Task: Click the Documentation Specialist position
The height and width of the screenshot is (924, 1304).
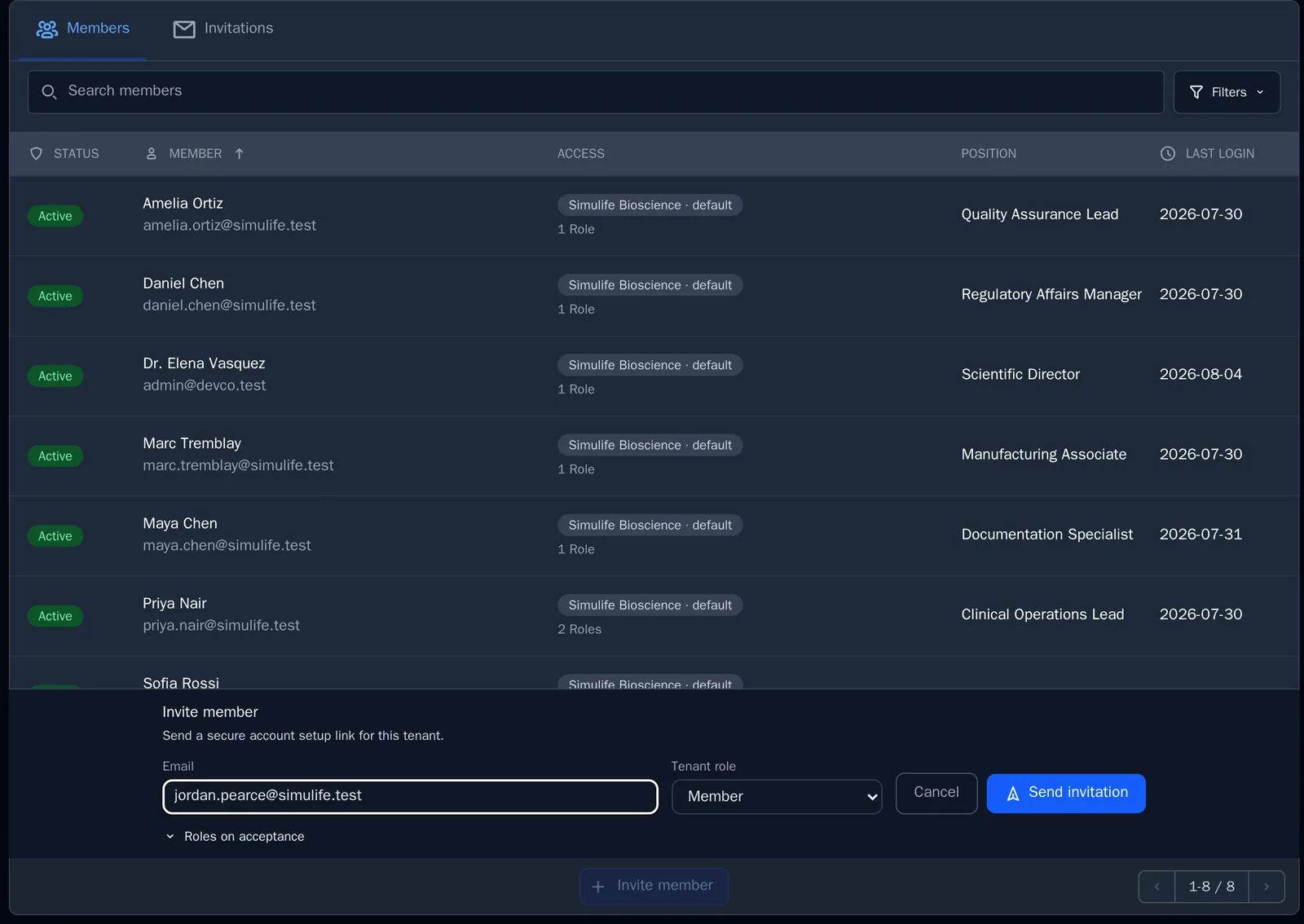Action: pyautogui.click(x=1046, y=535)
